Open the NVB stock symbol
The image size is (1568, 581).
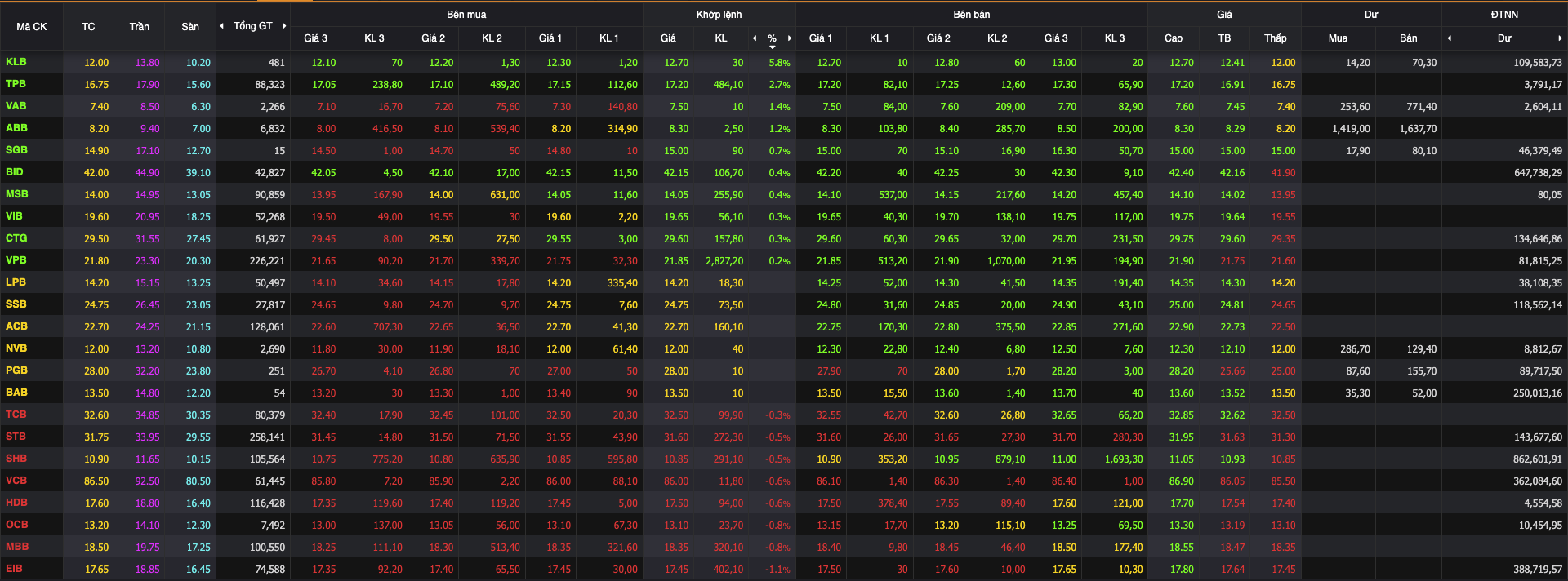tap(16, 348)
